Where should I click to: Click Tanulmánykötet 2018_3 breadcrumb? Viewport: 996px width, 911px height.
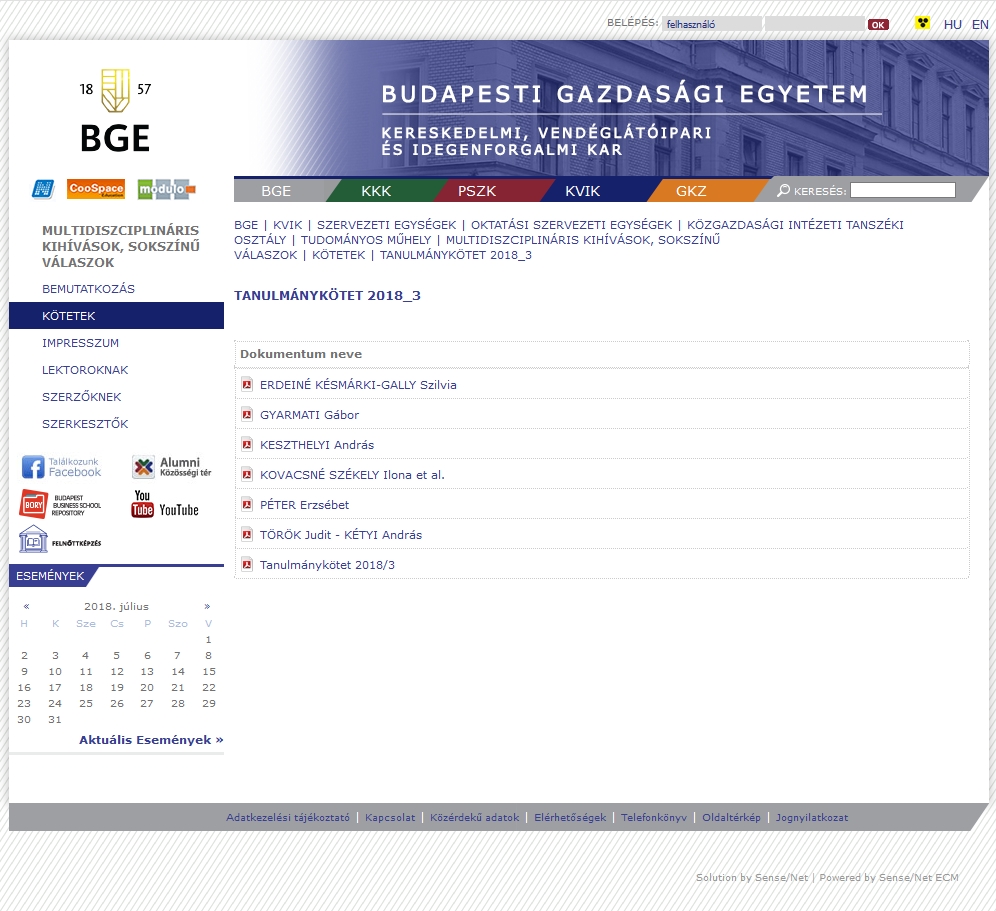[455, 255]
